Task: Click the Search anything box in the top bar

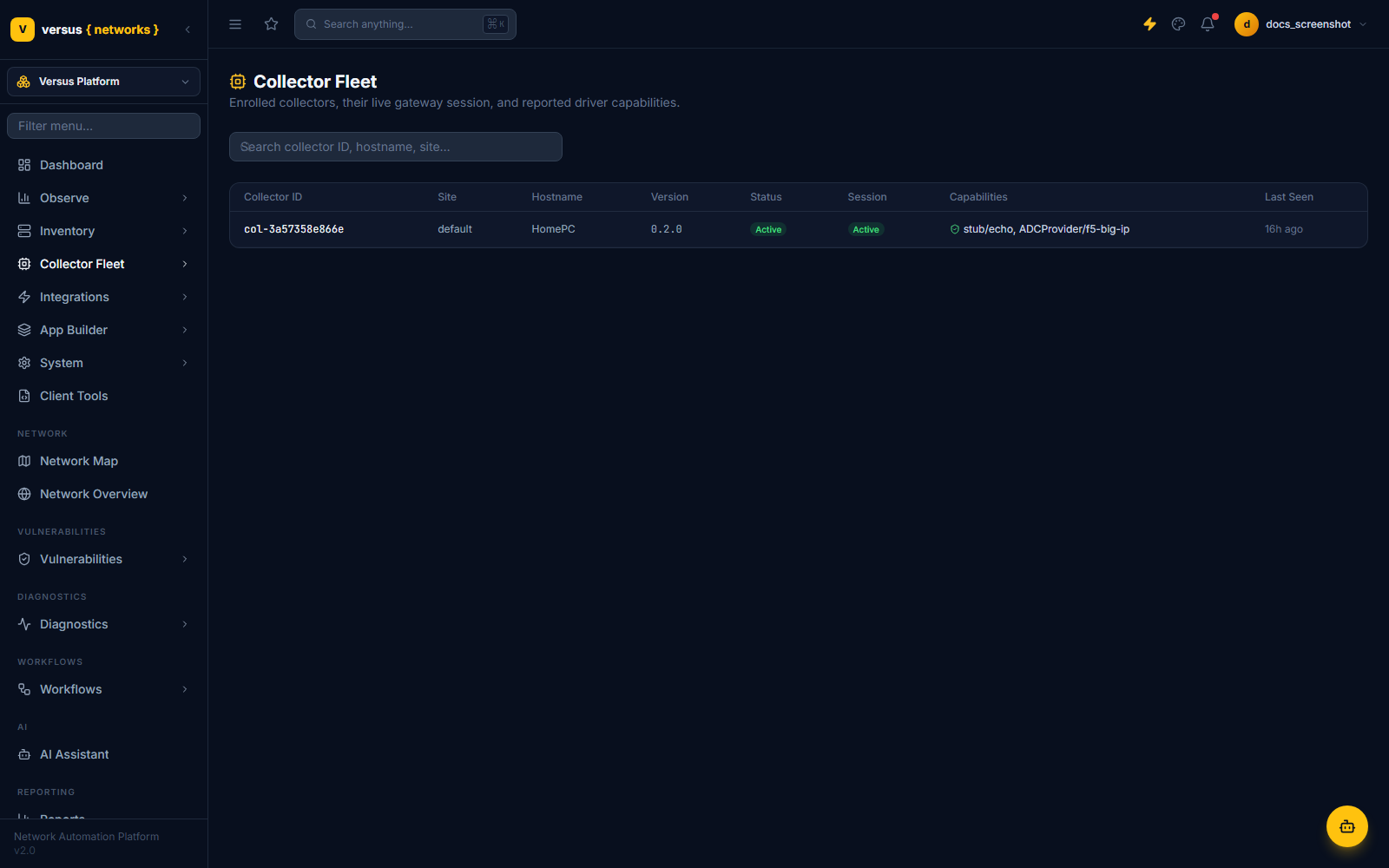Action: pyautogui.click(x=405, y=24)
